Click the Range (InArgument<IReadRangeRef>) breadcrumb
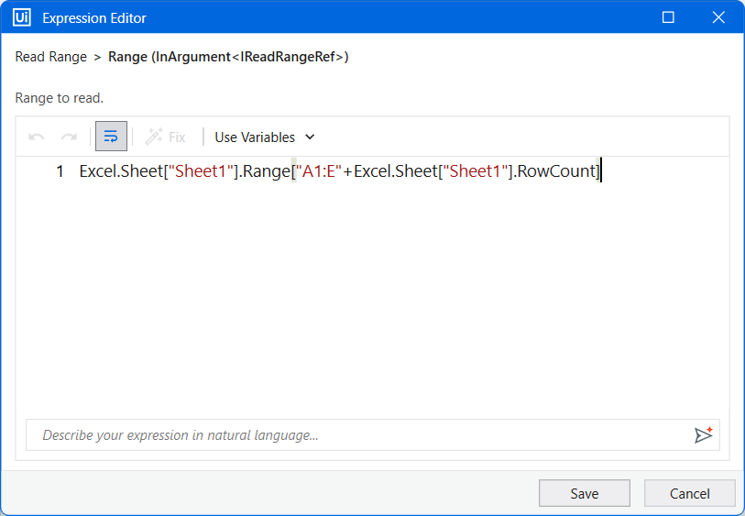 (x=228, y=57)
